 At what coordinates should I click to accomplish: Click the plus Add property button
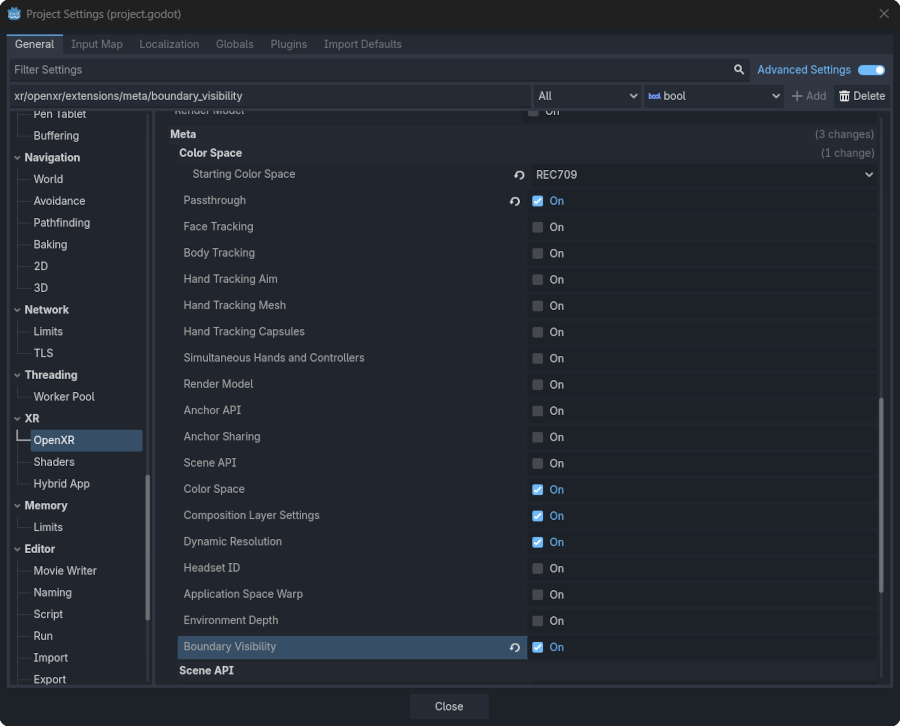[808, 96]
